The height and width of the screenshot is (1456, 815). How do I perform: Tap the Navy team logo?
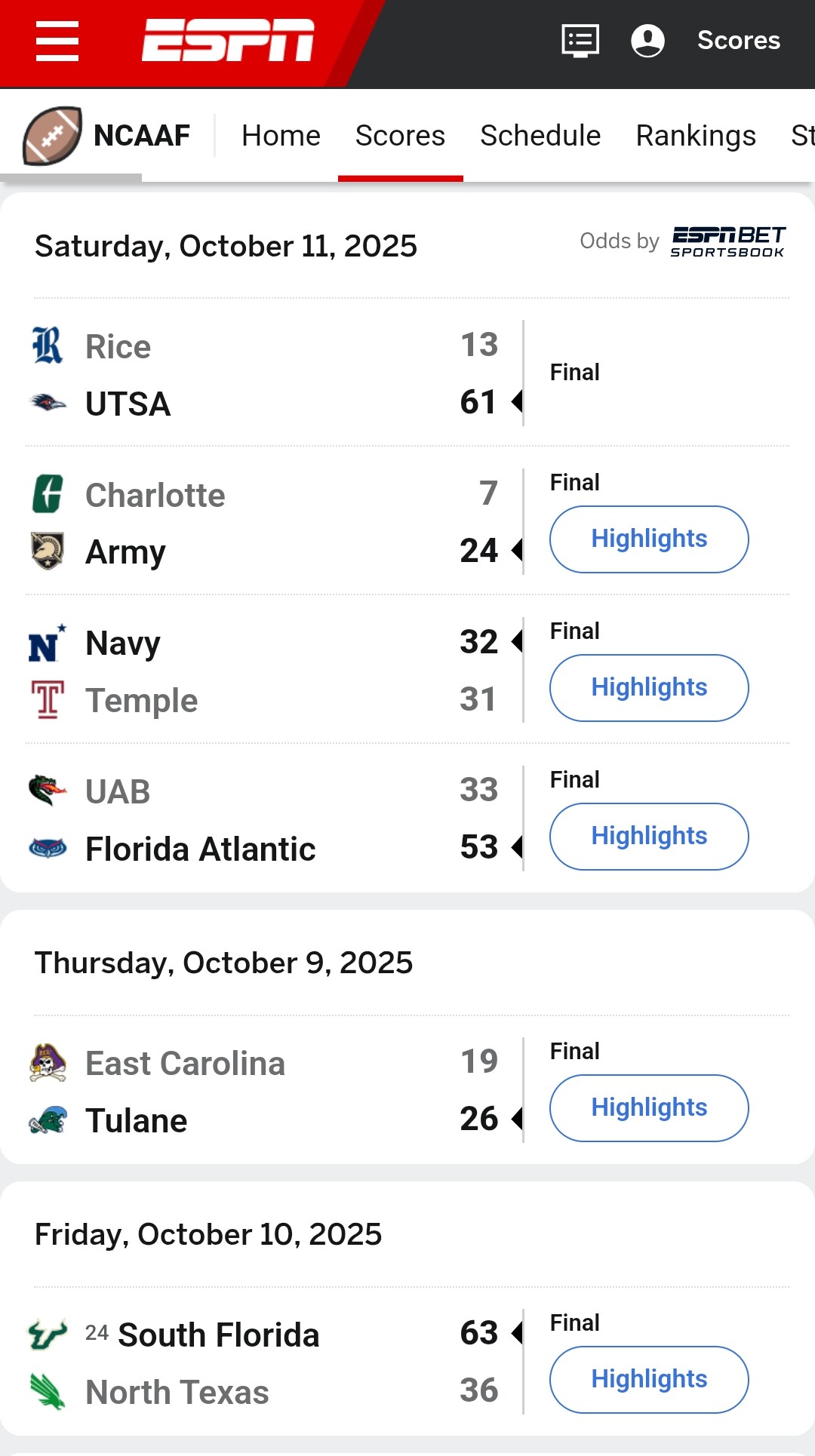point(47,644)
